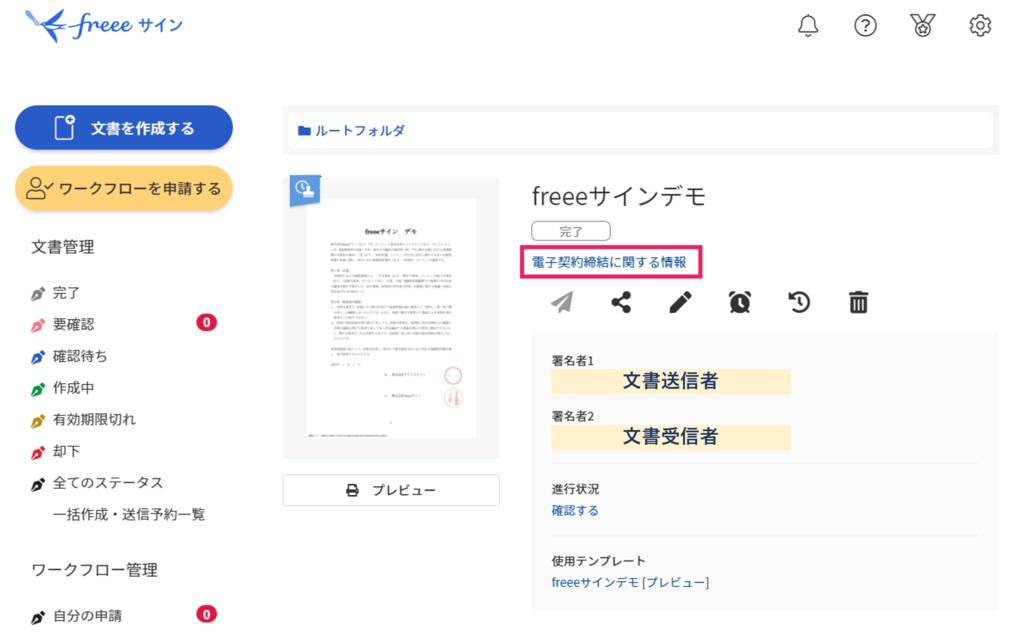Open 一括作成・送信予約一覧 in sidebar
The image size is (1024, 632).
[129, 514]
